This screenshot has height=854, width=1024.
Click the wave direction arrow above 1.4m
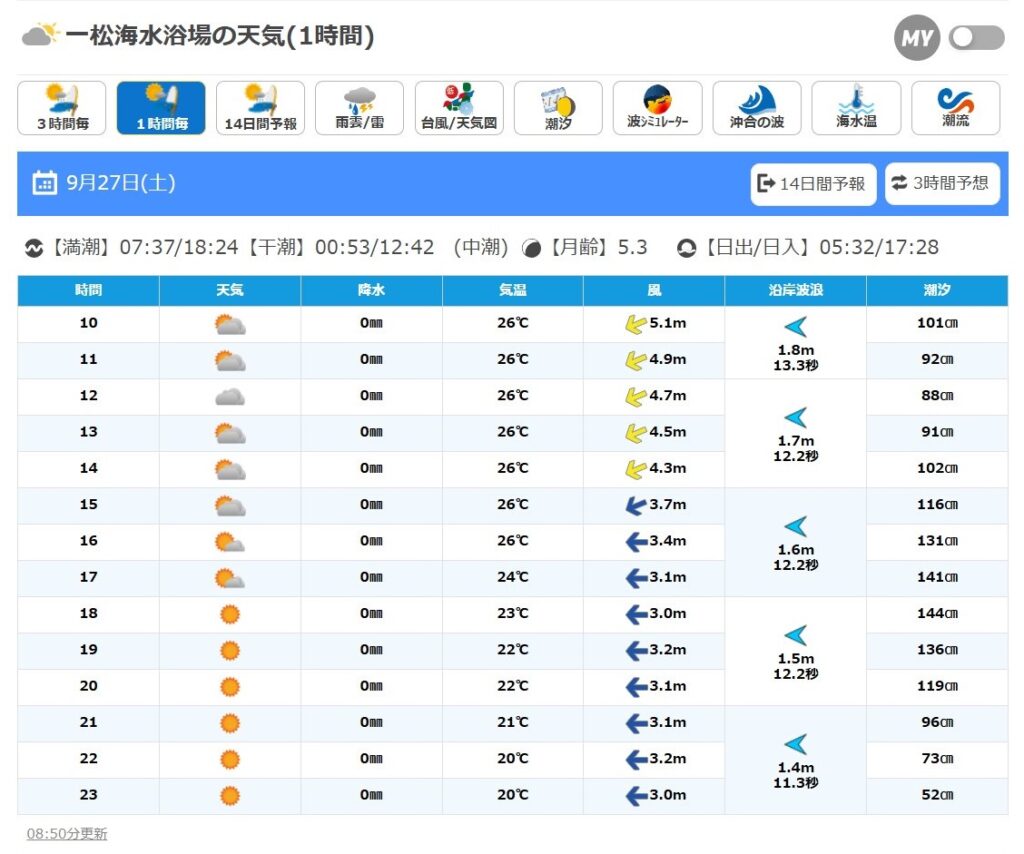coord(796,744)
